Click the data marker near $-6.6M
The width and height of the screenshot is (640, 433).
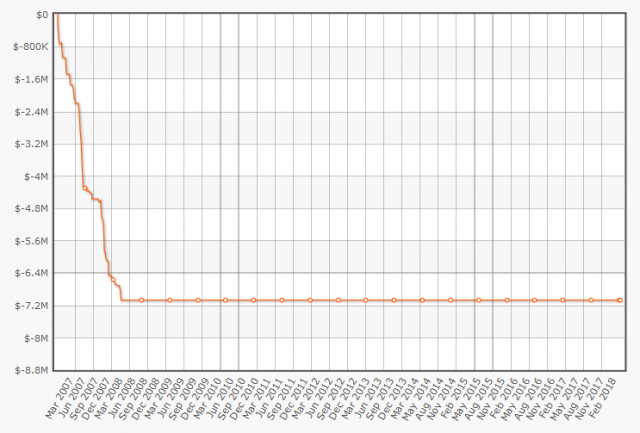(x=113, y=280)
